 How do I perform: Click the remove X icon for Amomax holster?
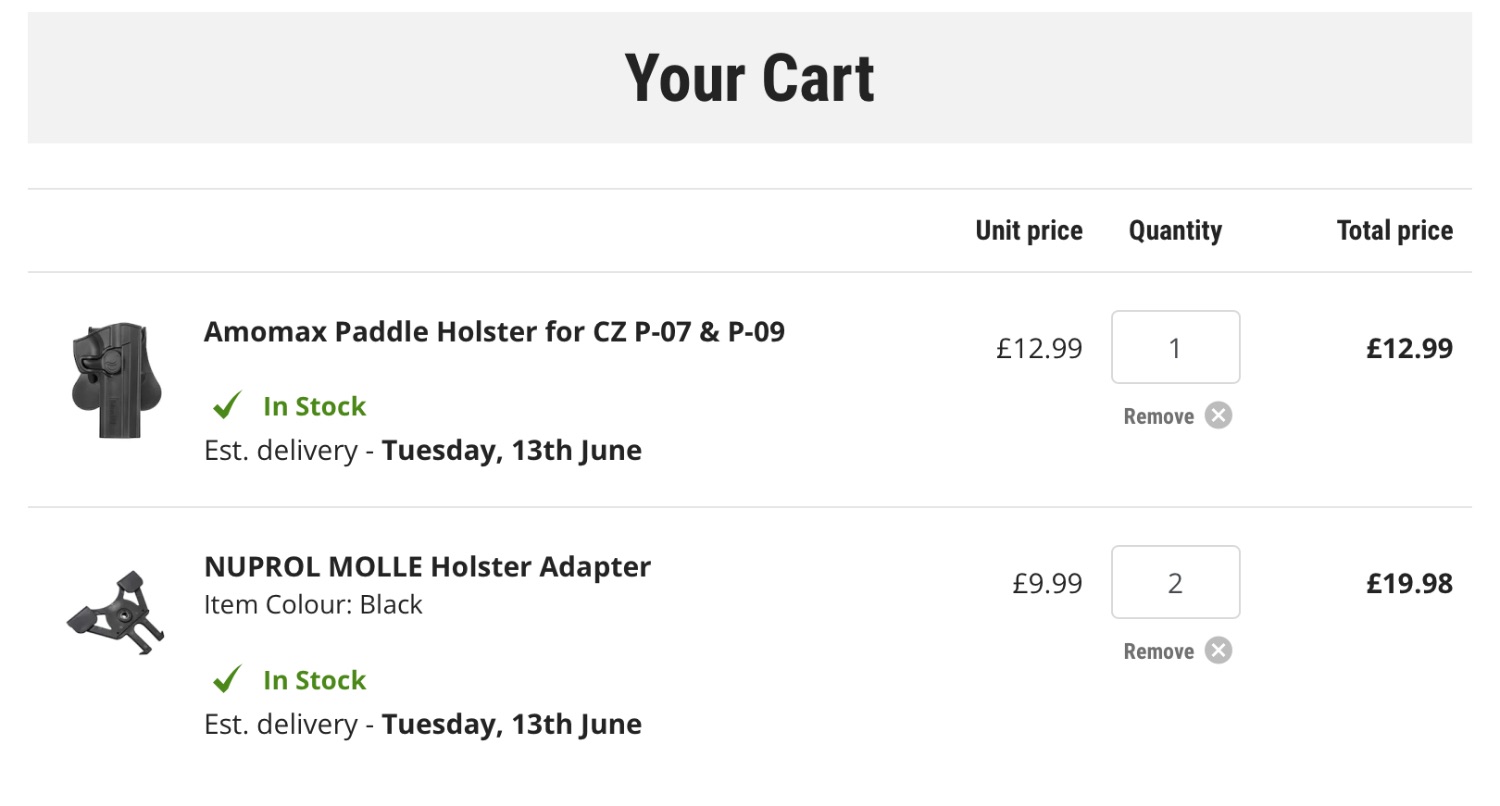click(x=1218, y=415)
